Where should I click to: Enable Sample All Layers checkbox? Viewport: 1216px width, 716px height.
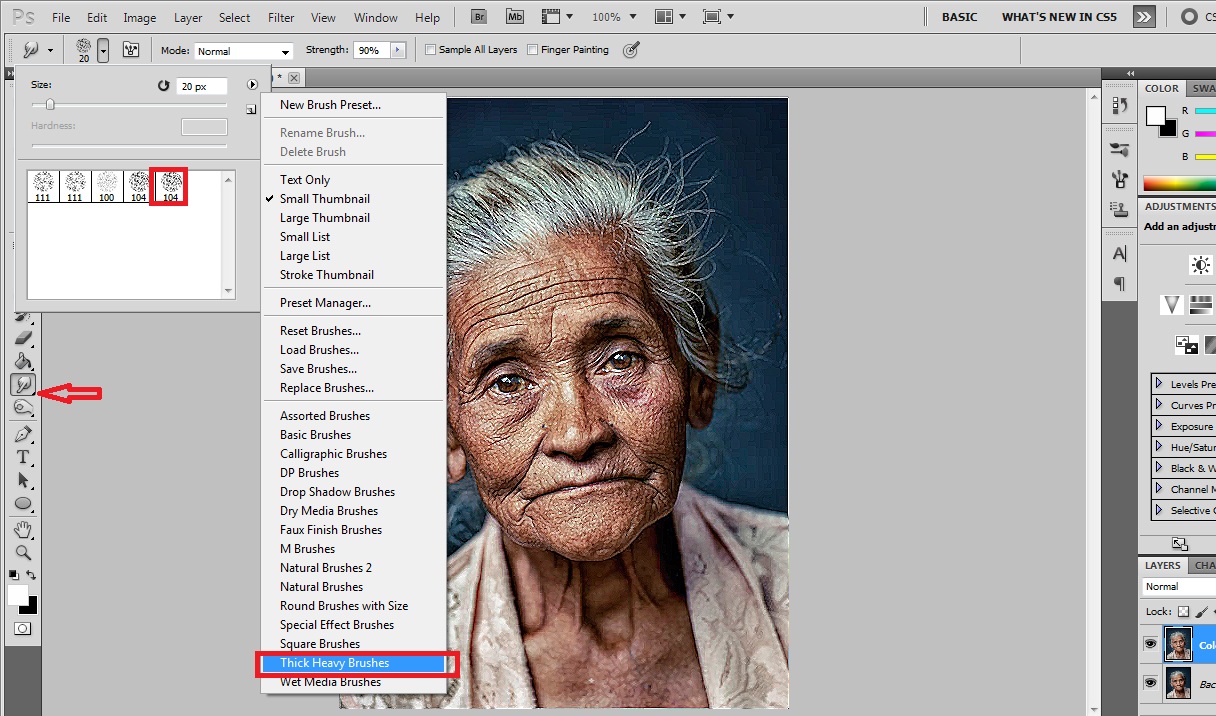click(431, 50)
